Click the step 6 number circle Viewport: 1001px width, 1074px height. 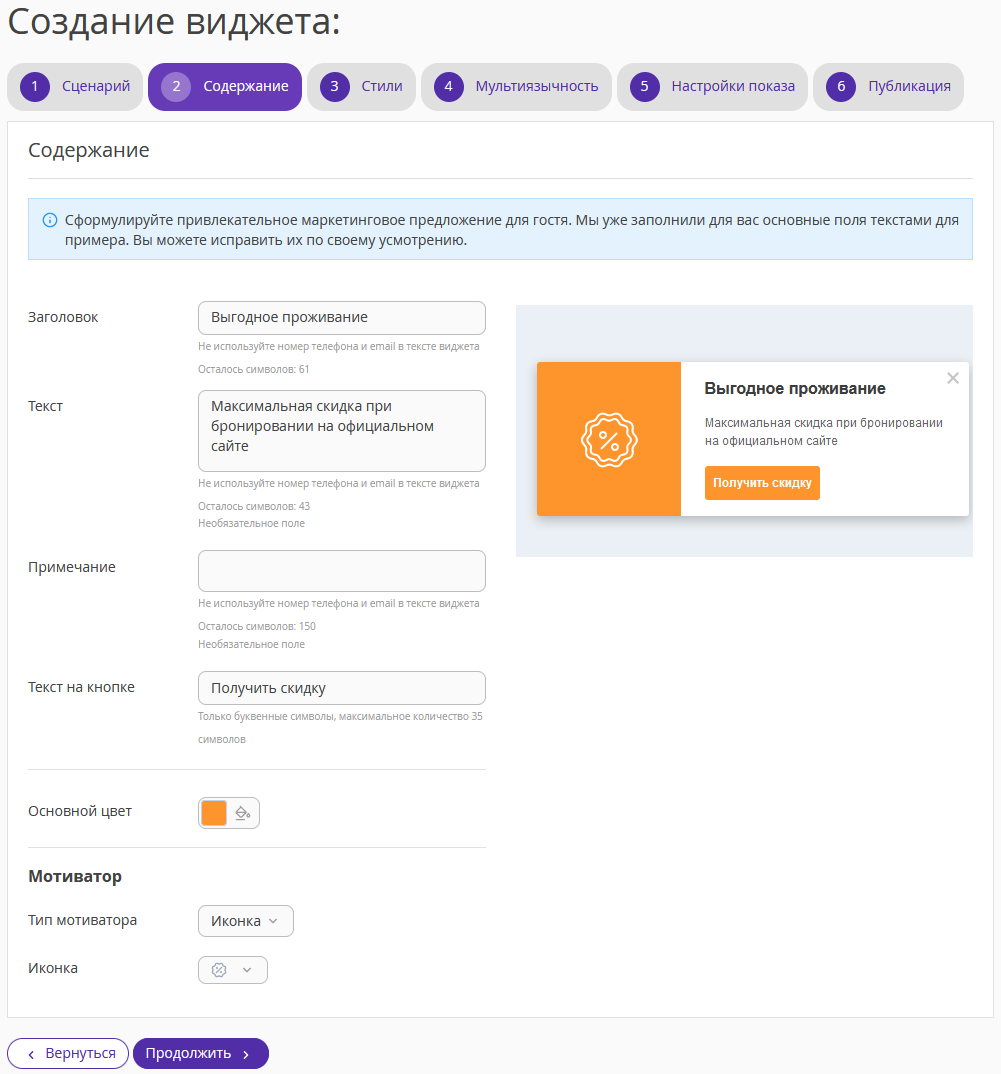click(841, 86)
